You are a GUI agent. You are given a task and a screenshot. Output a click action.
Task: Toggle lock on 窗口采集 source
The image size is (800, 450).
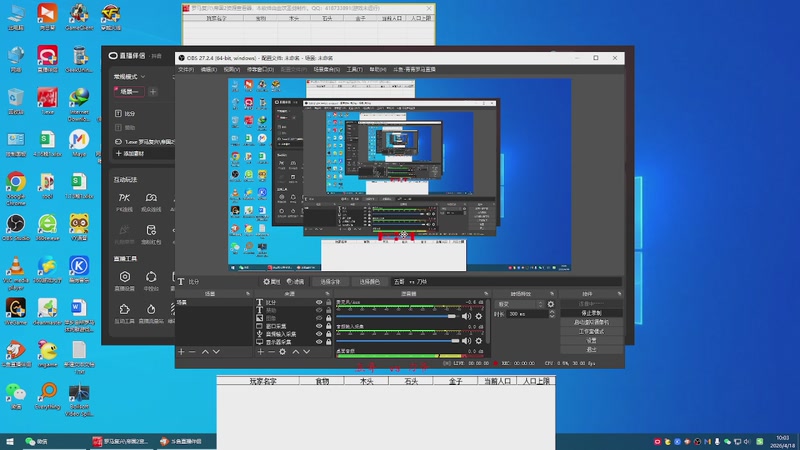pyautogui.click(x=329, y=326)
